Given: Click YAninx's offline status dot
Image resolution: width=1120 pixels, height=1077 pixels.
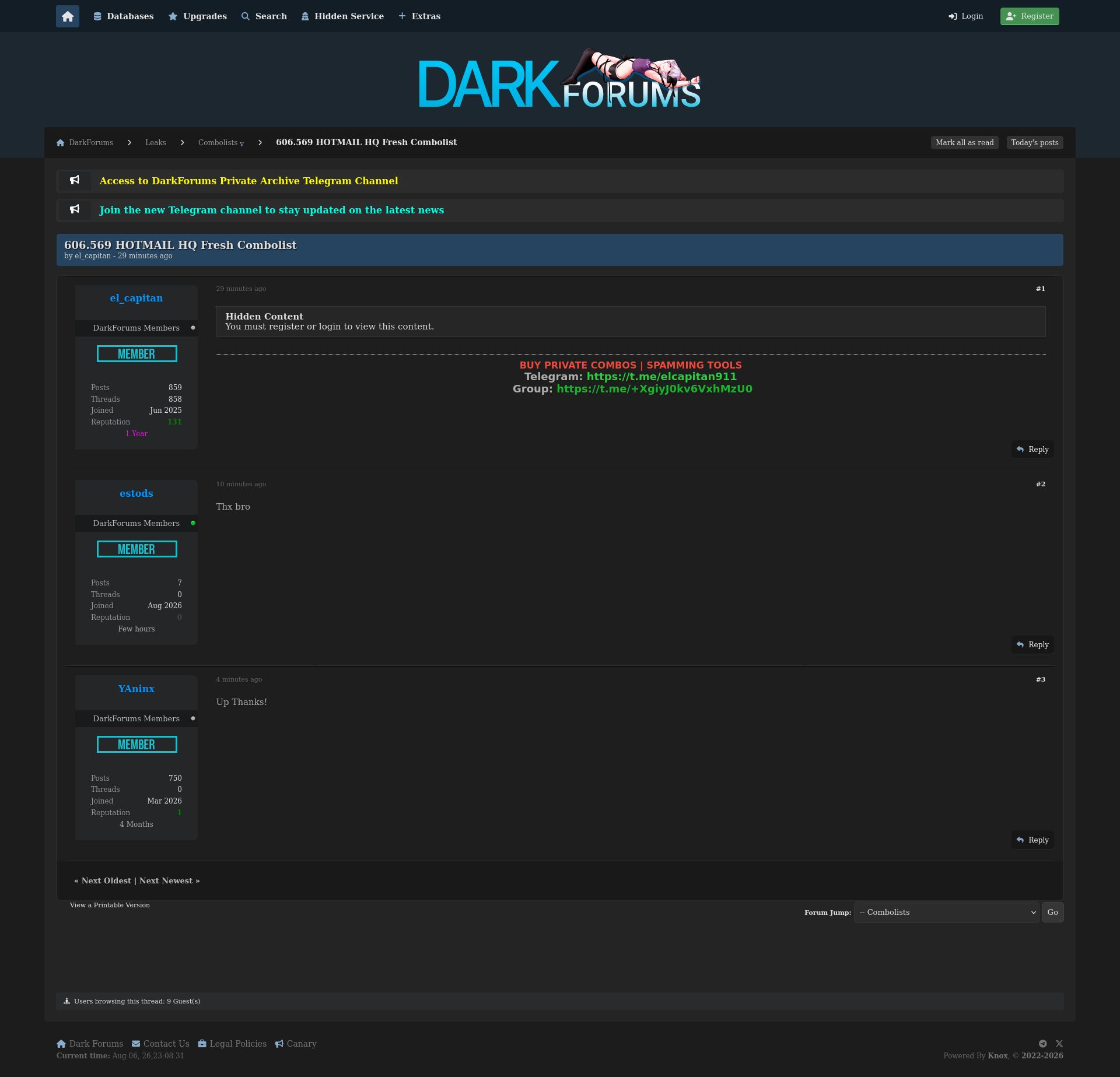Looking at the screenshot, I should (x=193, y=719).
